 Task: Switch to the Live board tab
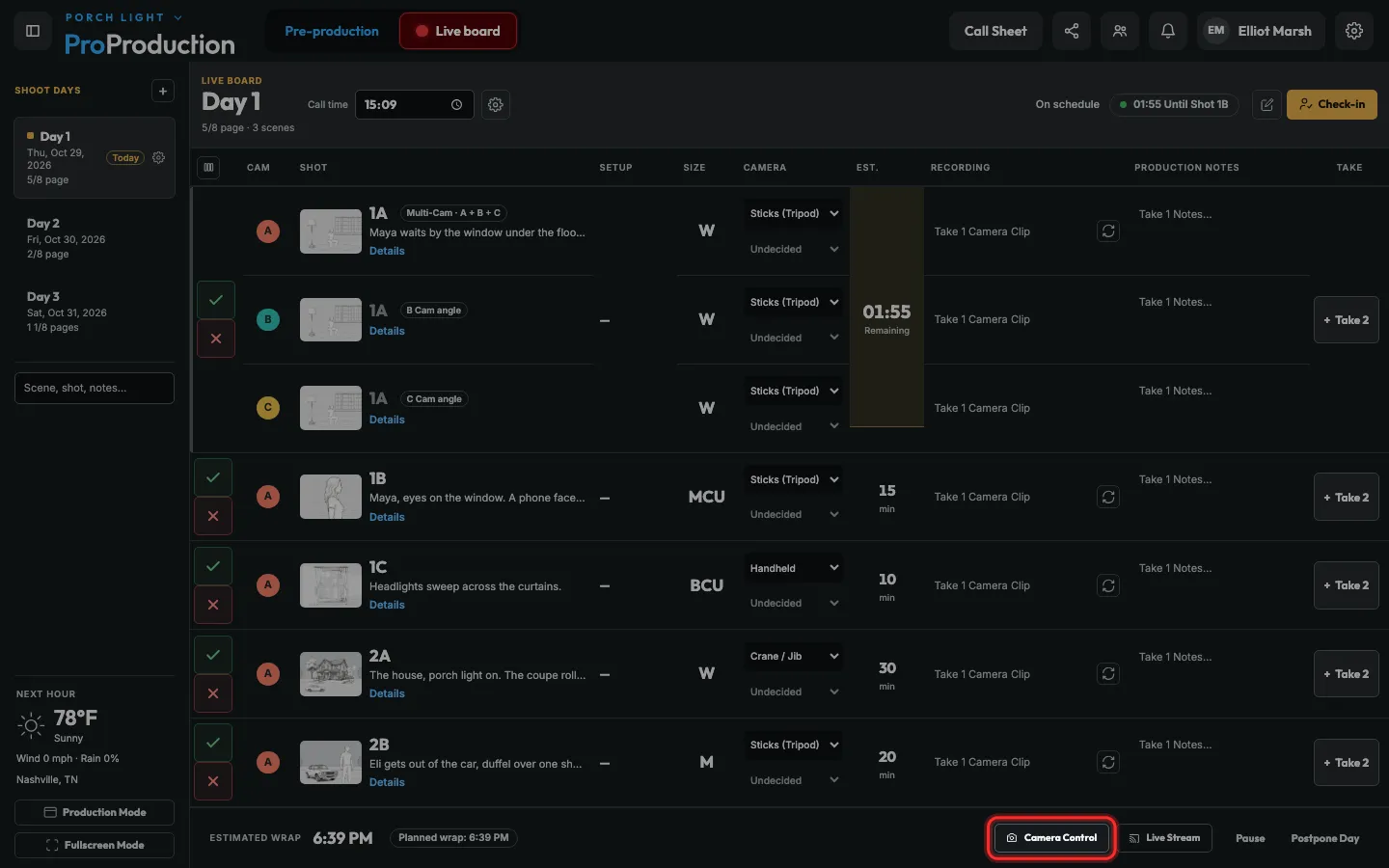(458, 31)
